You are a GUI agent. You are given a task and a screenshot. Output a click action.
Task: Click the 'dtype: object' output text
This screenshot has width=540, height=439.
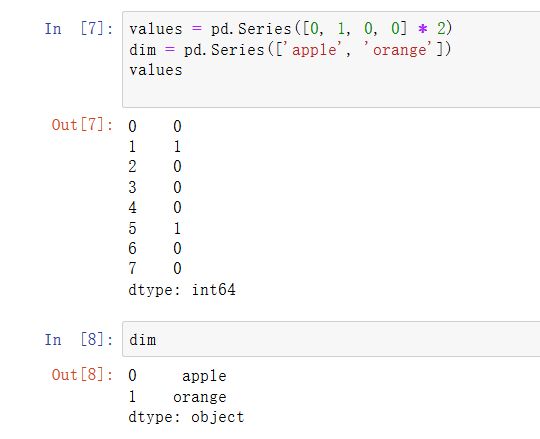tap(186, 417)
